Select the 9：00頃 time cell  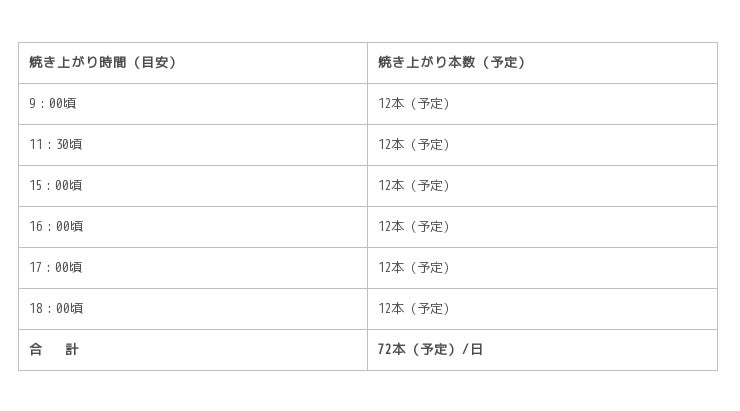pos(53,104)
